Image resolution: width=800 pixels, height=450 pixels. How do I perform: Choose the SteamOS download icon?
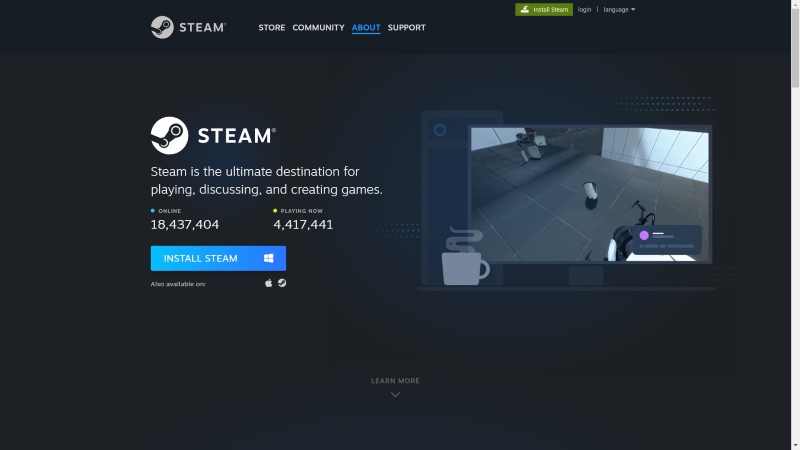click(x=282, y=283)
